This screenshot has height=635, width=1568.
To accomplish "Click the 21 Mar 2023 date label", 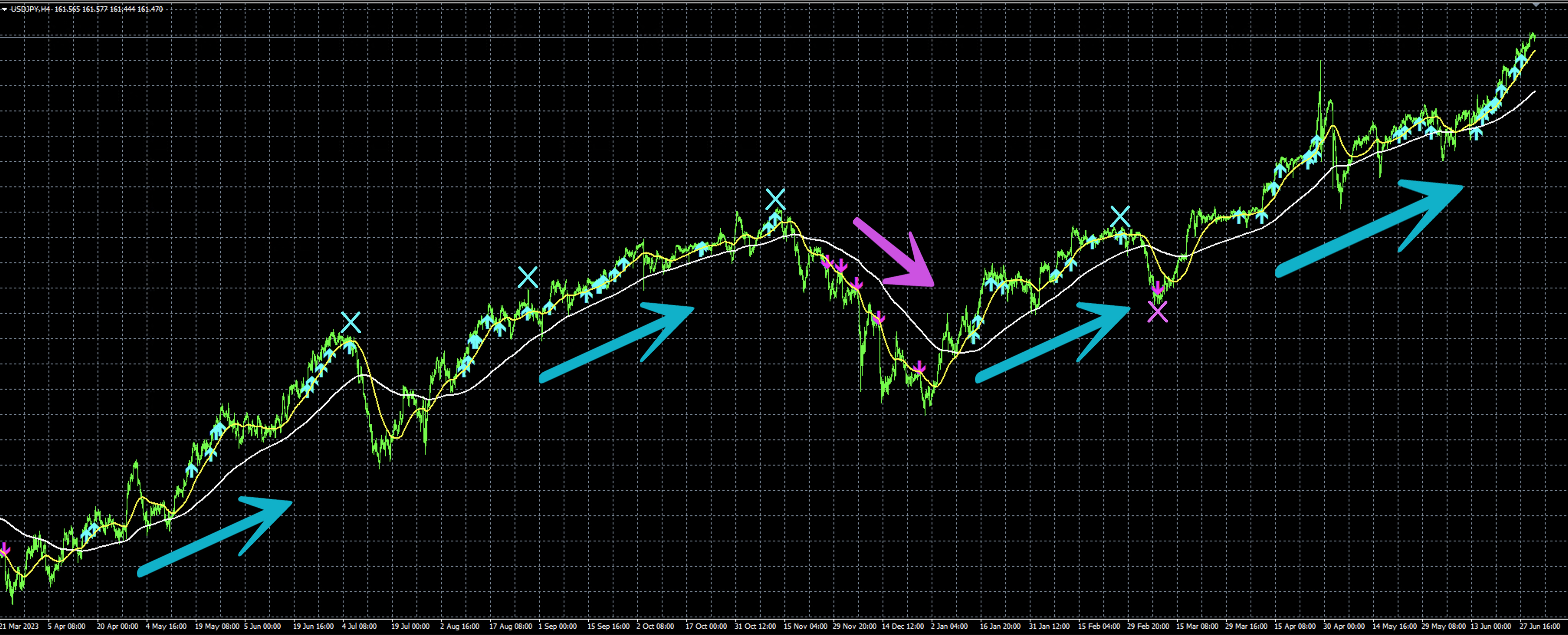I will (x=20, y=626).
